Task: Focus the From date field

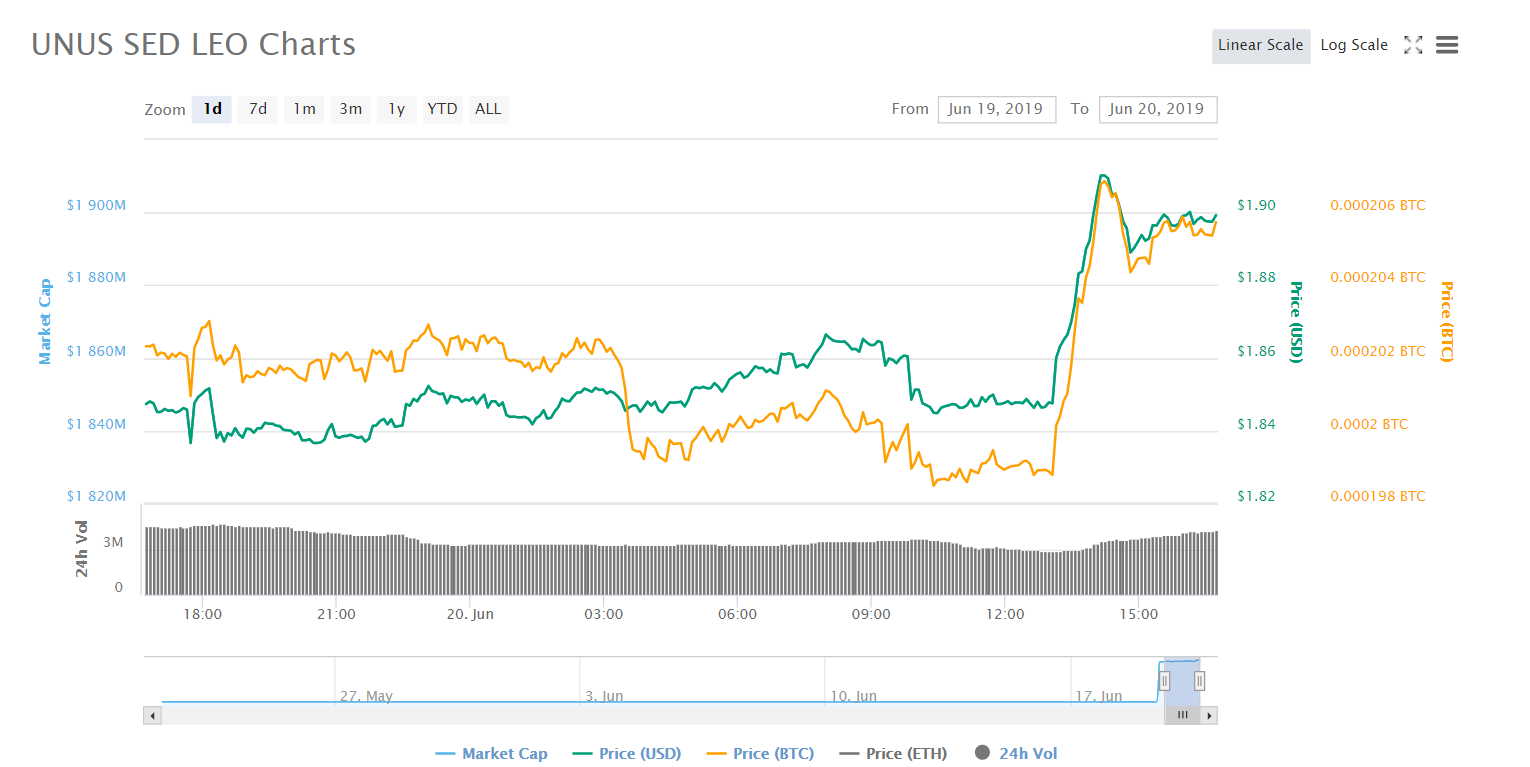Action: pos(997,109)
